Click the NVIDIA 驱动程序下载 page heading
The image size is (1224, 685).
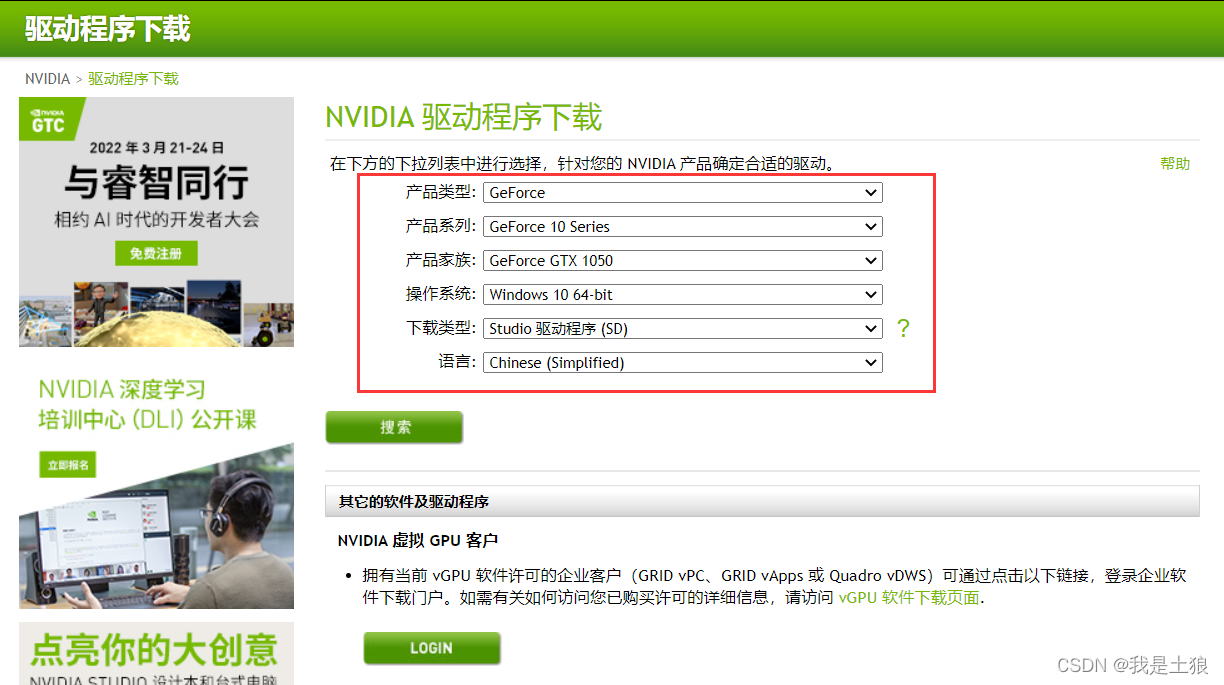[x=464, y=118]
